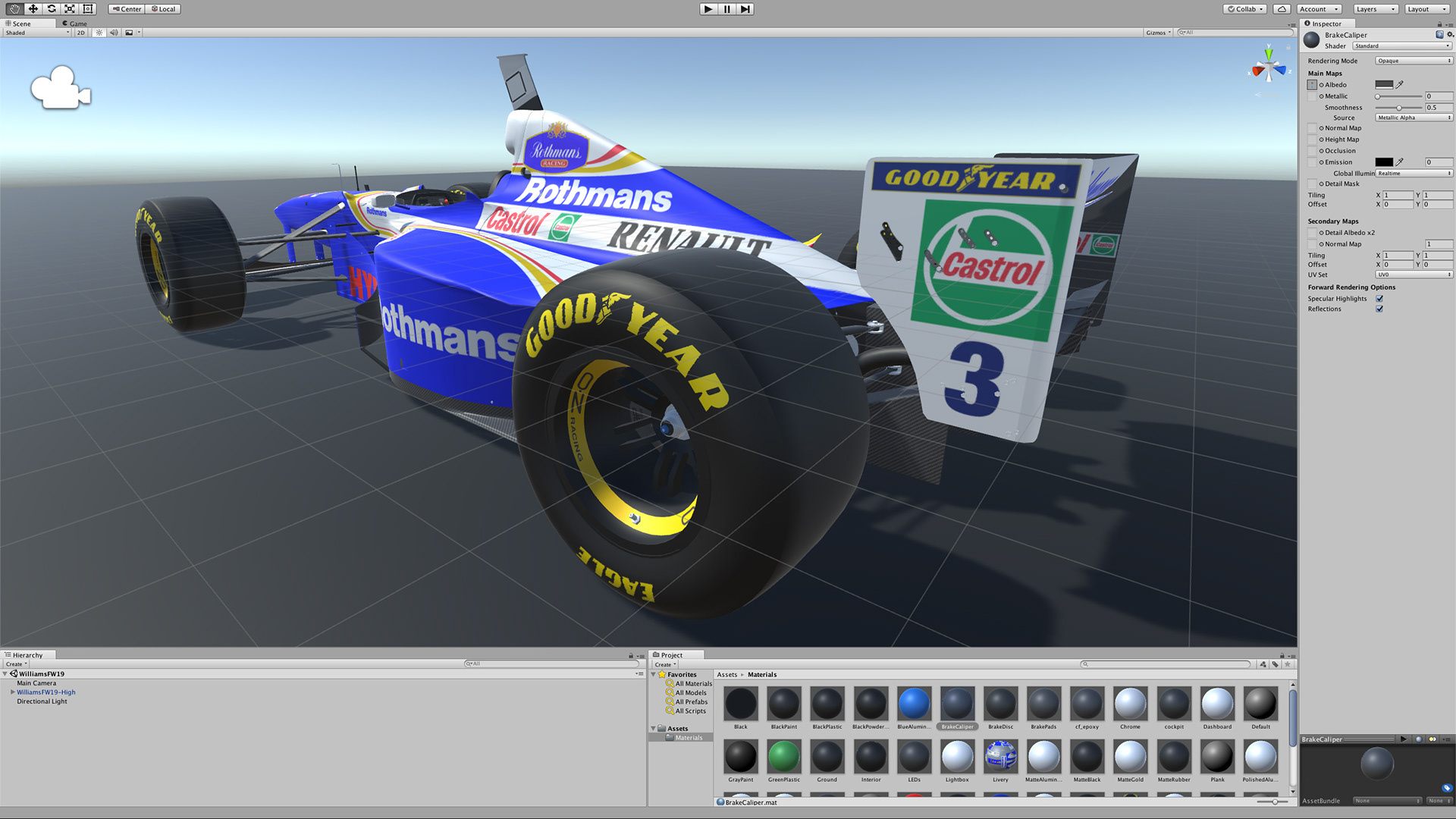Screen dimensions: 1456x819
Task: Select the Hand tool
Action: 14,9
